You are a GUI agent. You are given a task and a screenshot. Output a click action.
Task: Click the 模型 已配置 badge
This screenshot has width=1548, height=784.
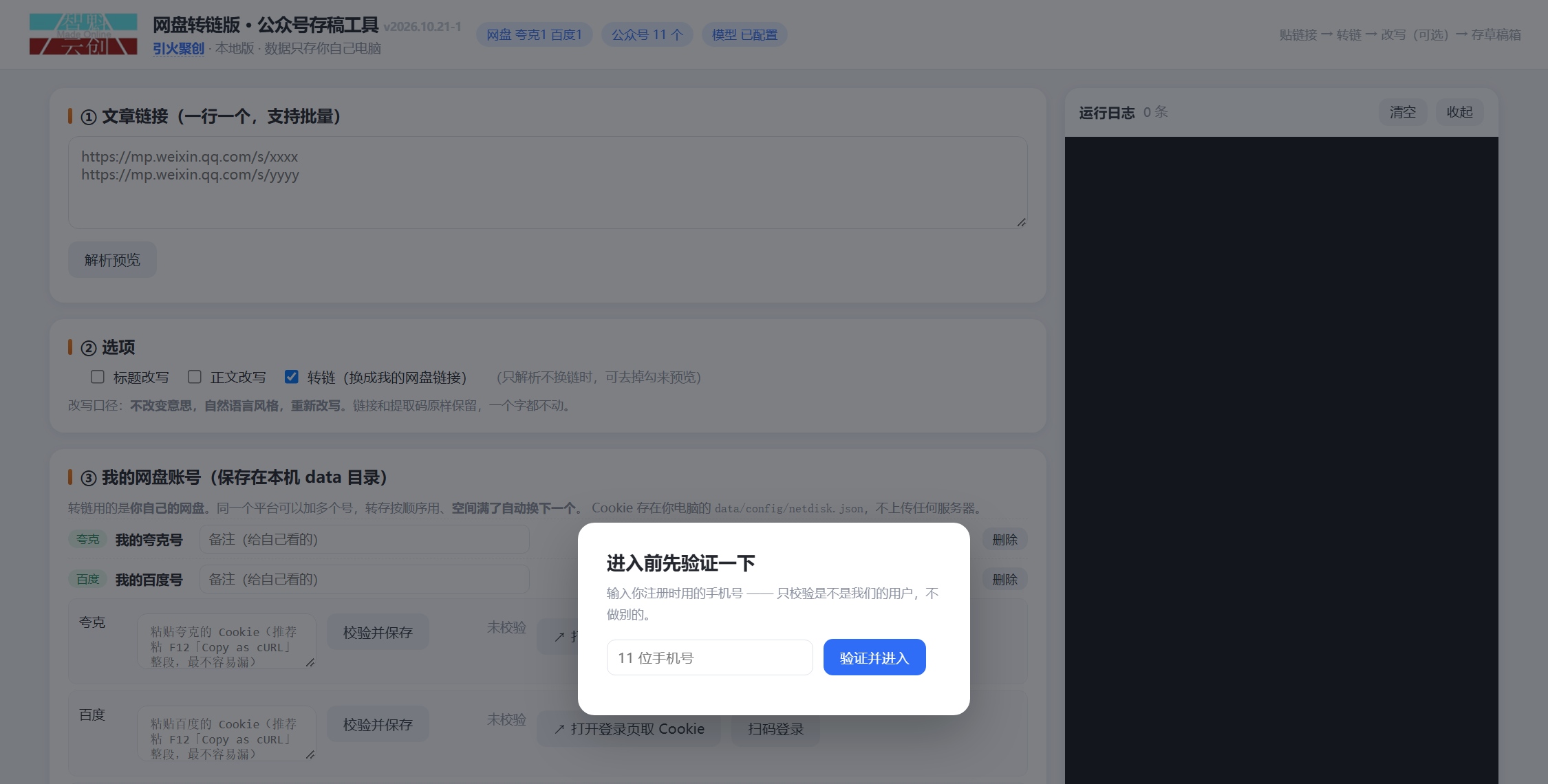(x=744, y=34)
